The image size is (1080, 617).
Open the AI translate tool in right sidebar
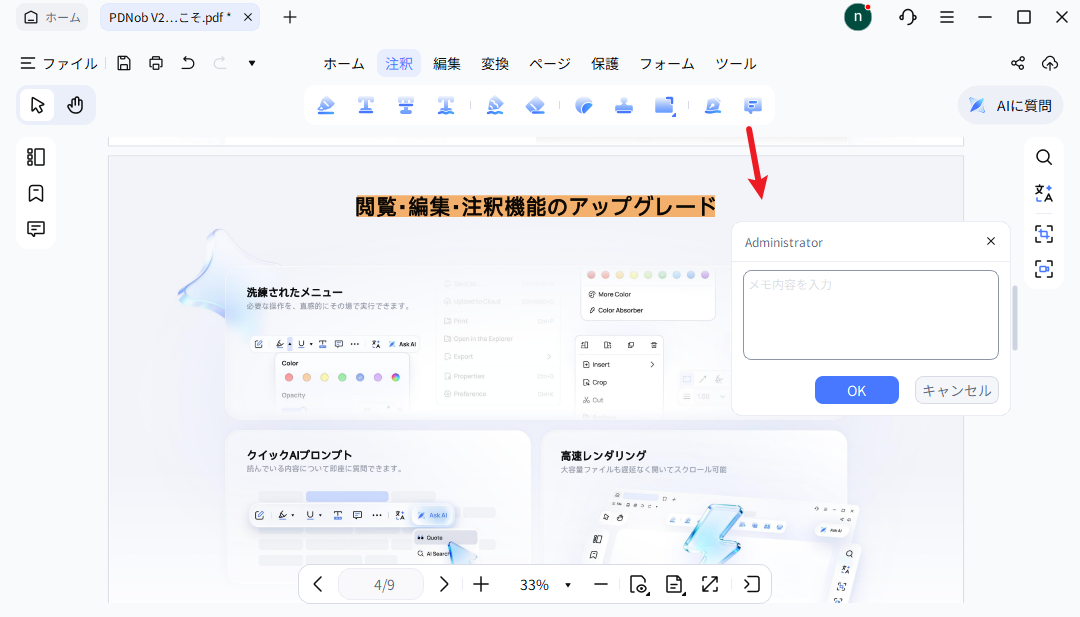[1044, 194]
